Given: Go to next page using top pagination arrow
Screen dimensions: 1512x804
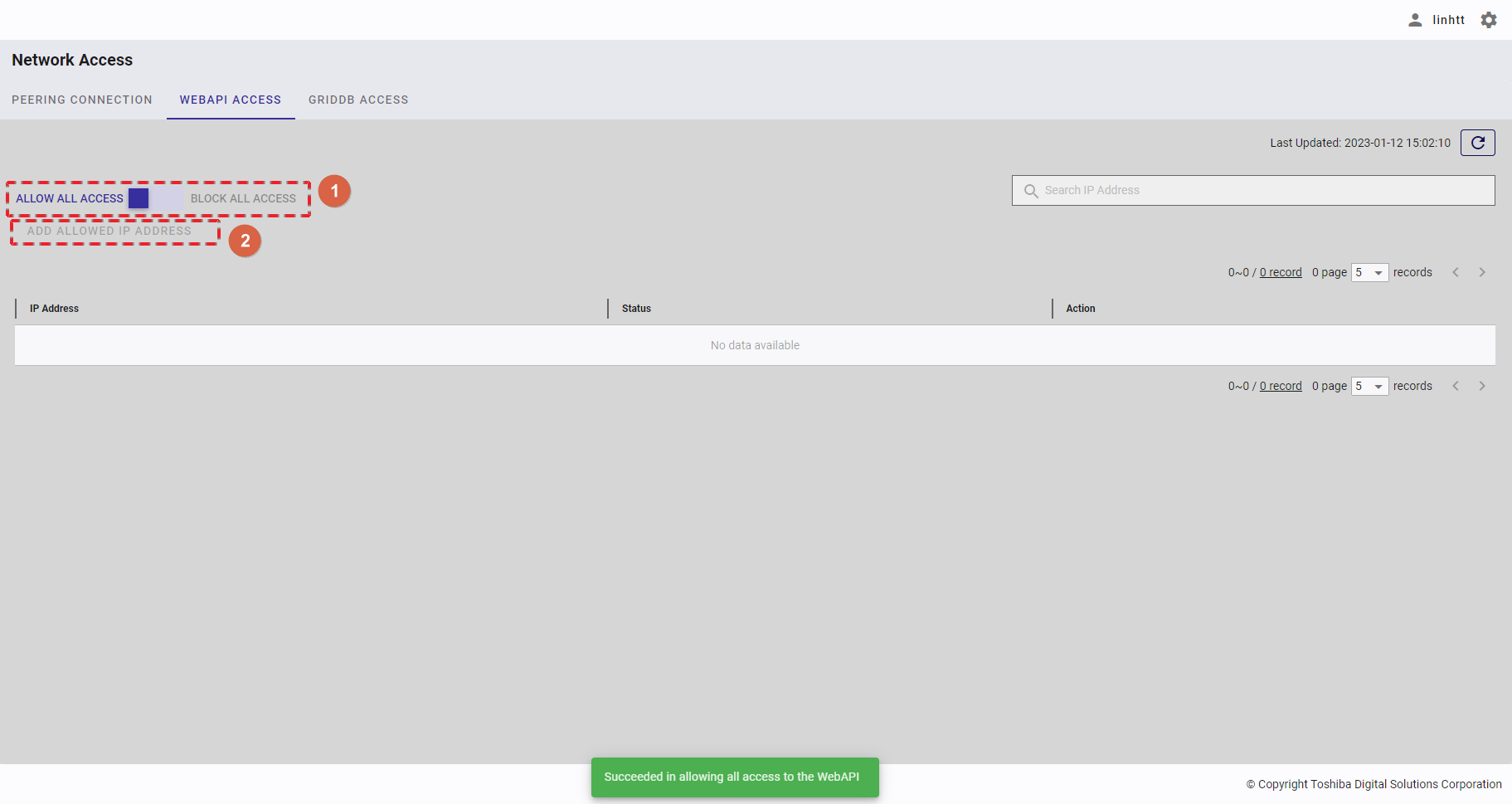Looking at the screenshot, I should tap(1482, 272).
